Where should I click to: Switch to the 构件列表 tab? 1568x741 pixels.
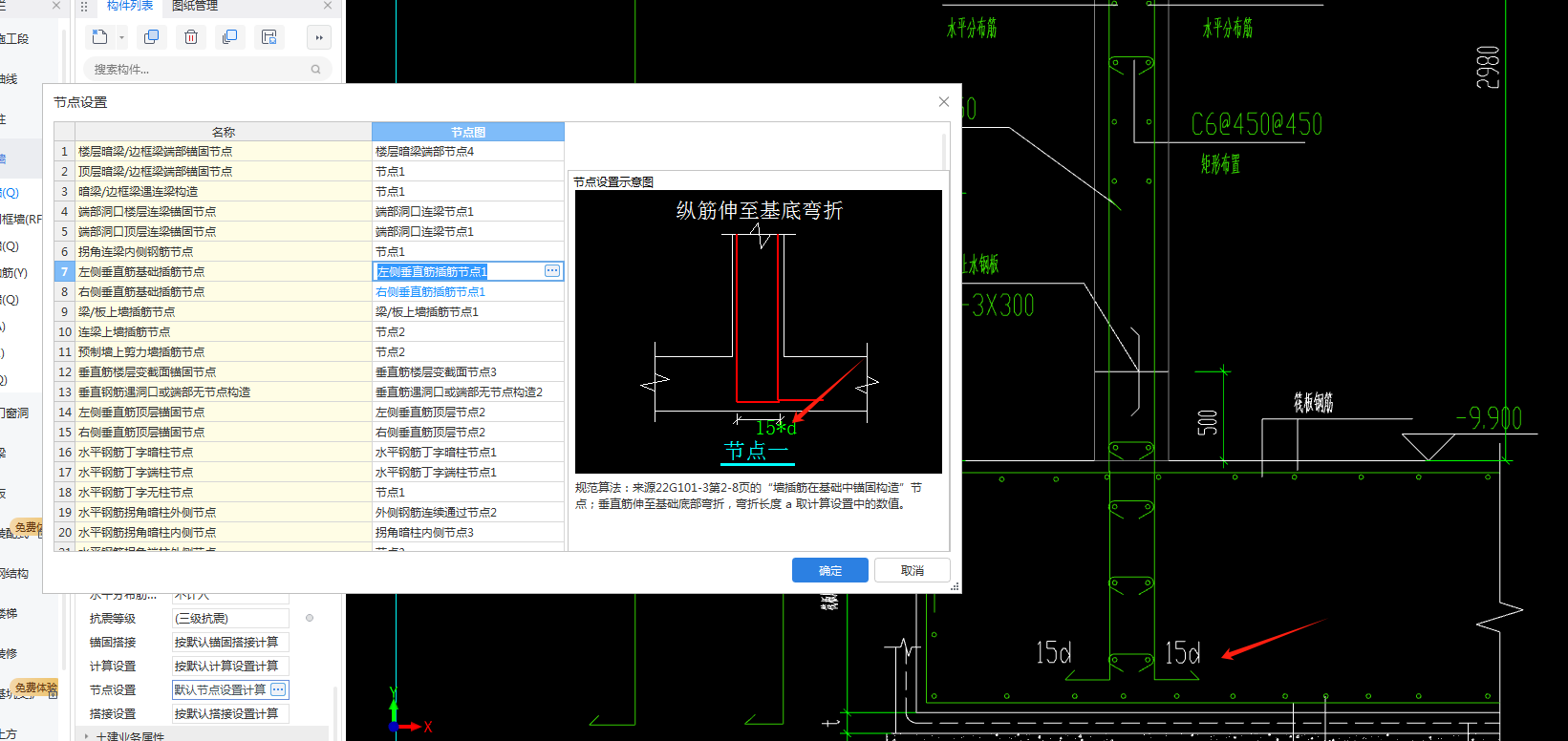tap(129, 6)
